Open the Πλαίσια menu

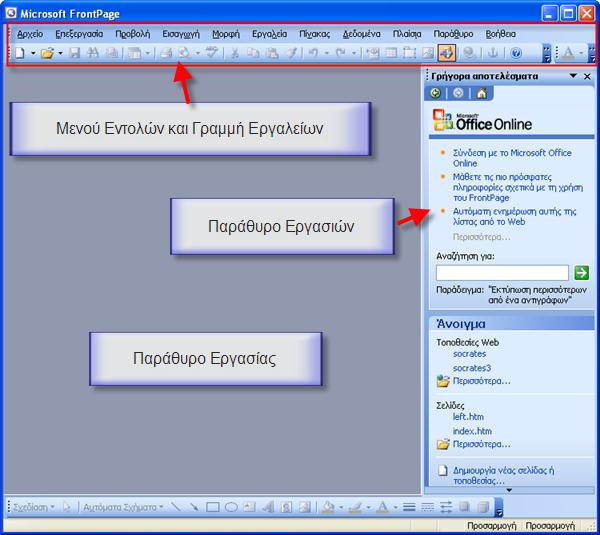(x=407, y=34)
